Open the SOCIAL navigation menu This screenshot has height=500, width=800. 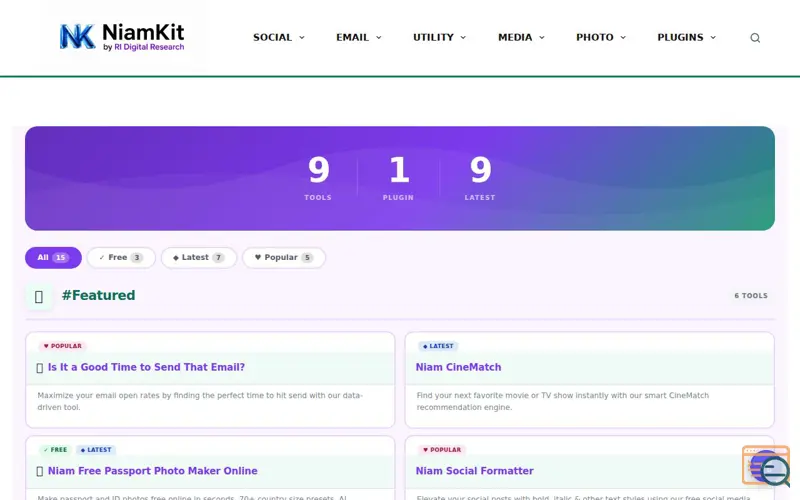(x=272, y=37)
